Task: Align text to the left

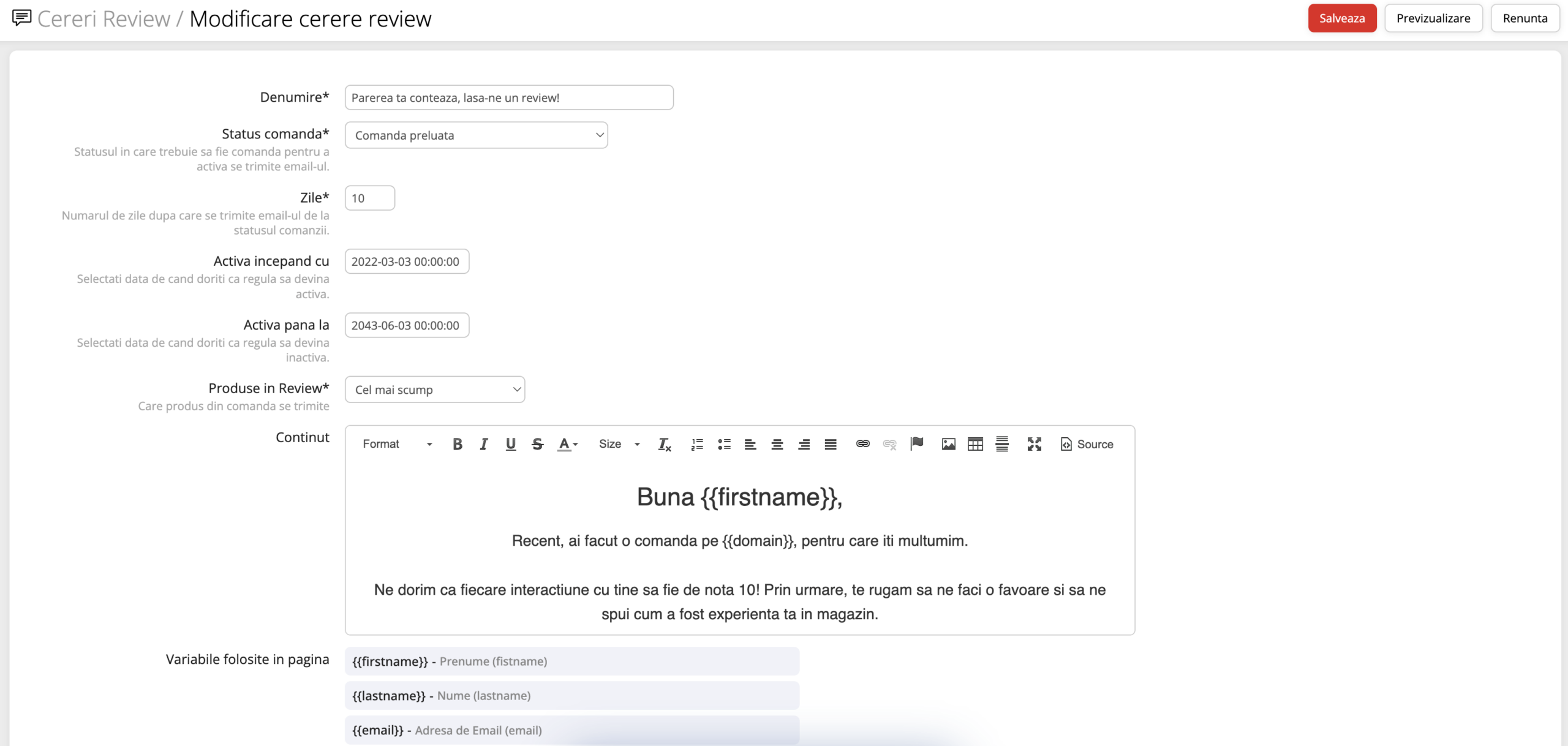Action: pyautogui.click(x=750, y=444)
